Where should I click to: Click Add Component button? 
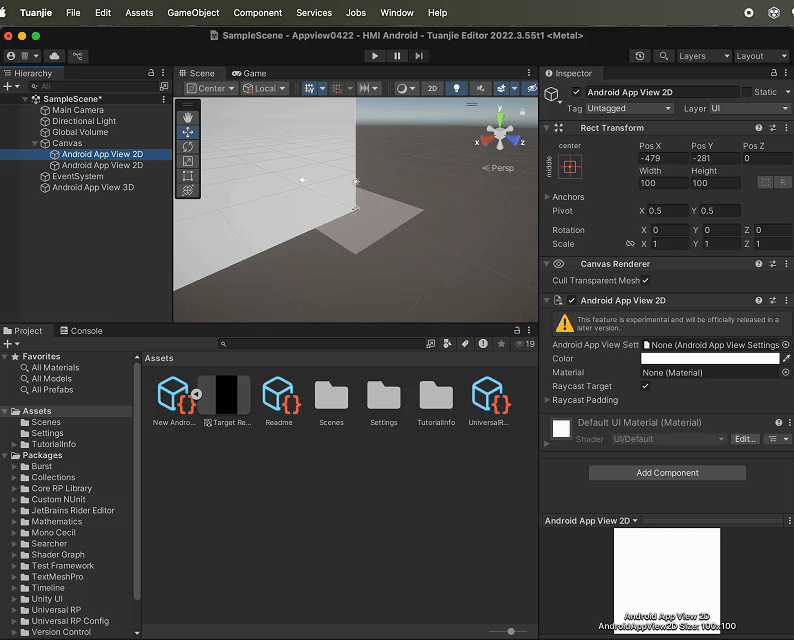(667, 473)
